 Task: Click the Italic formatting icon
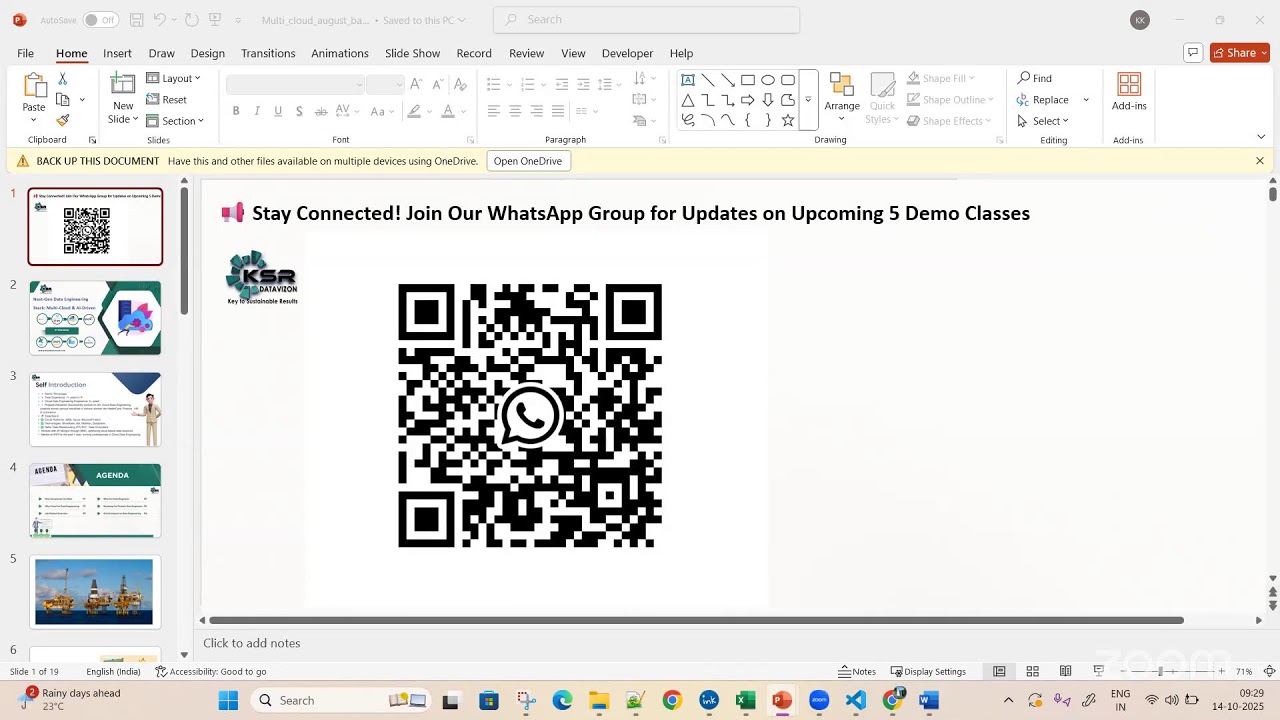tap(257, 111)
